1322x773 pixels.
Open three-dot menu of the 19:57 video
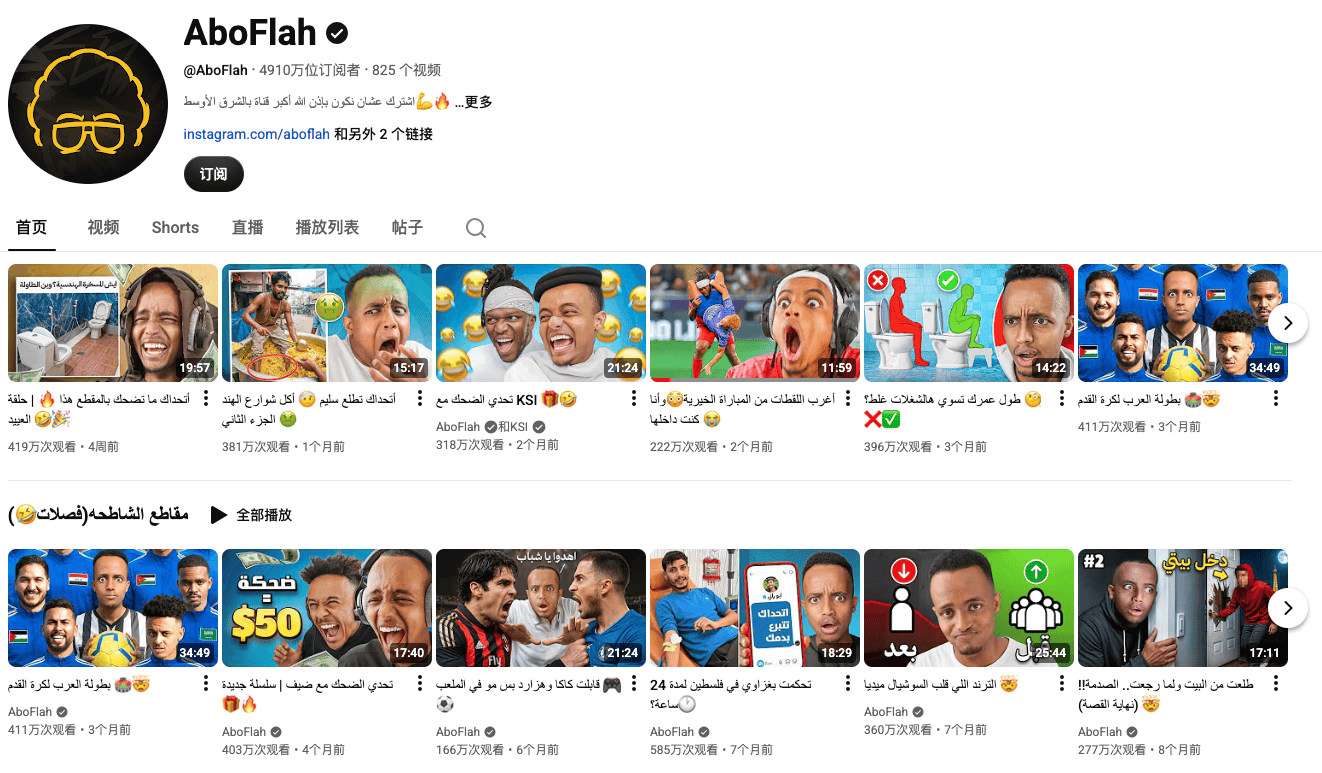pyautogui.click(x=206, y=399)
